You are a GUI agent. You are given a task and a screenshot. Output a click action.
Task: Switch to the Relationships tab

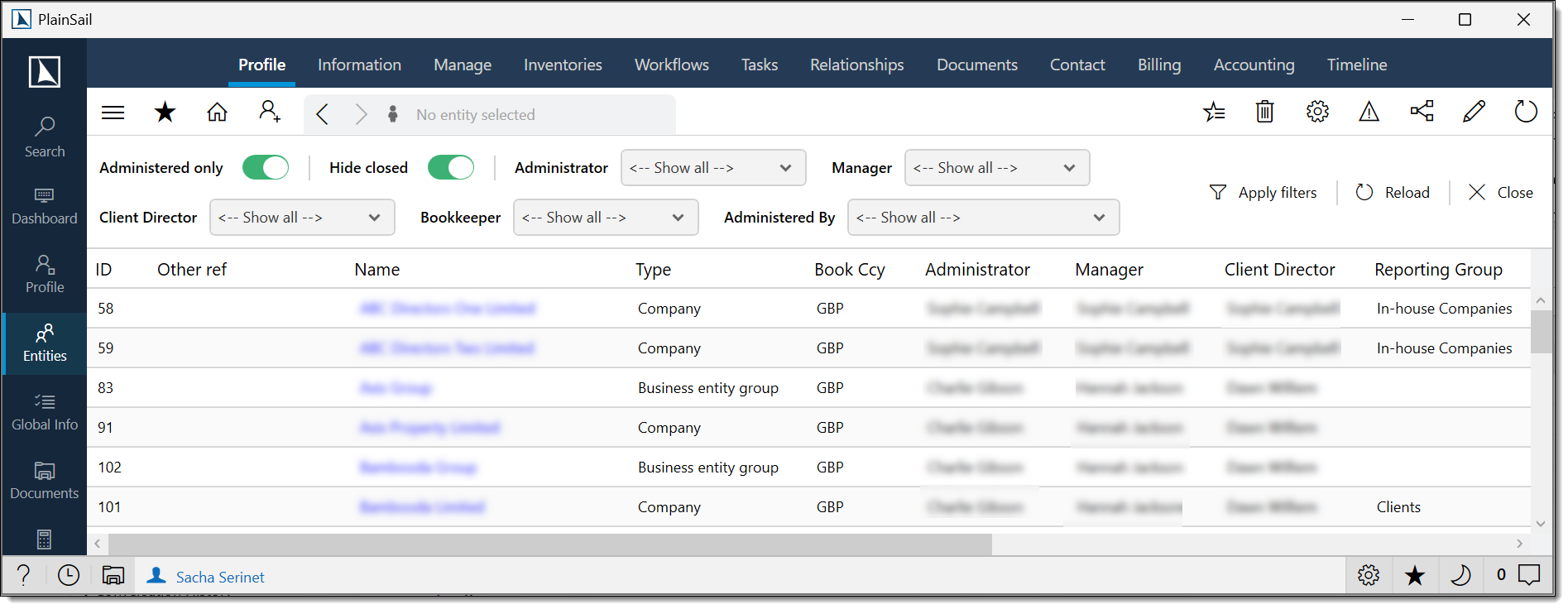coord(857,65)
